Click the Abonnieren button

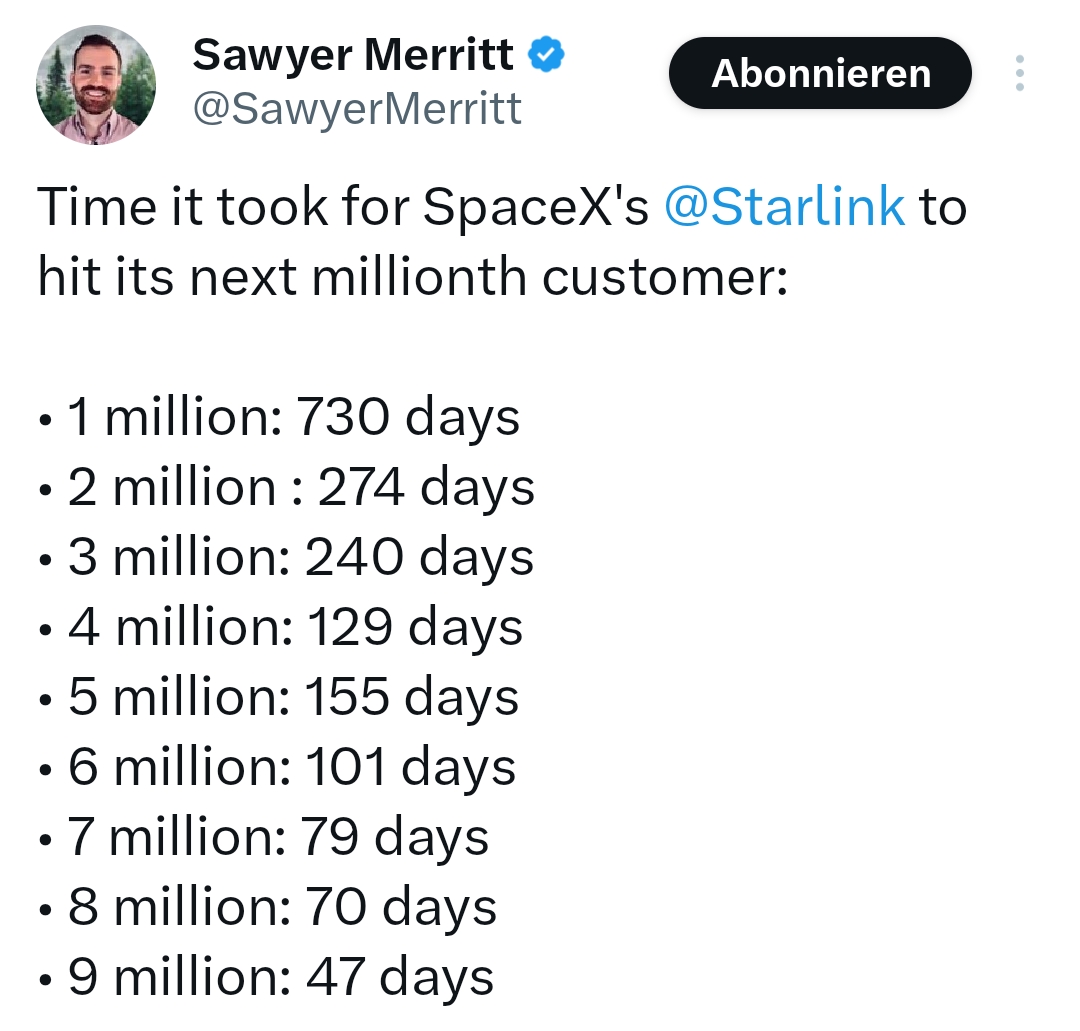click(820, 73)
